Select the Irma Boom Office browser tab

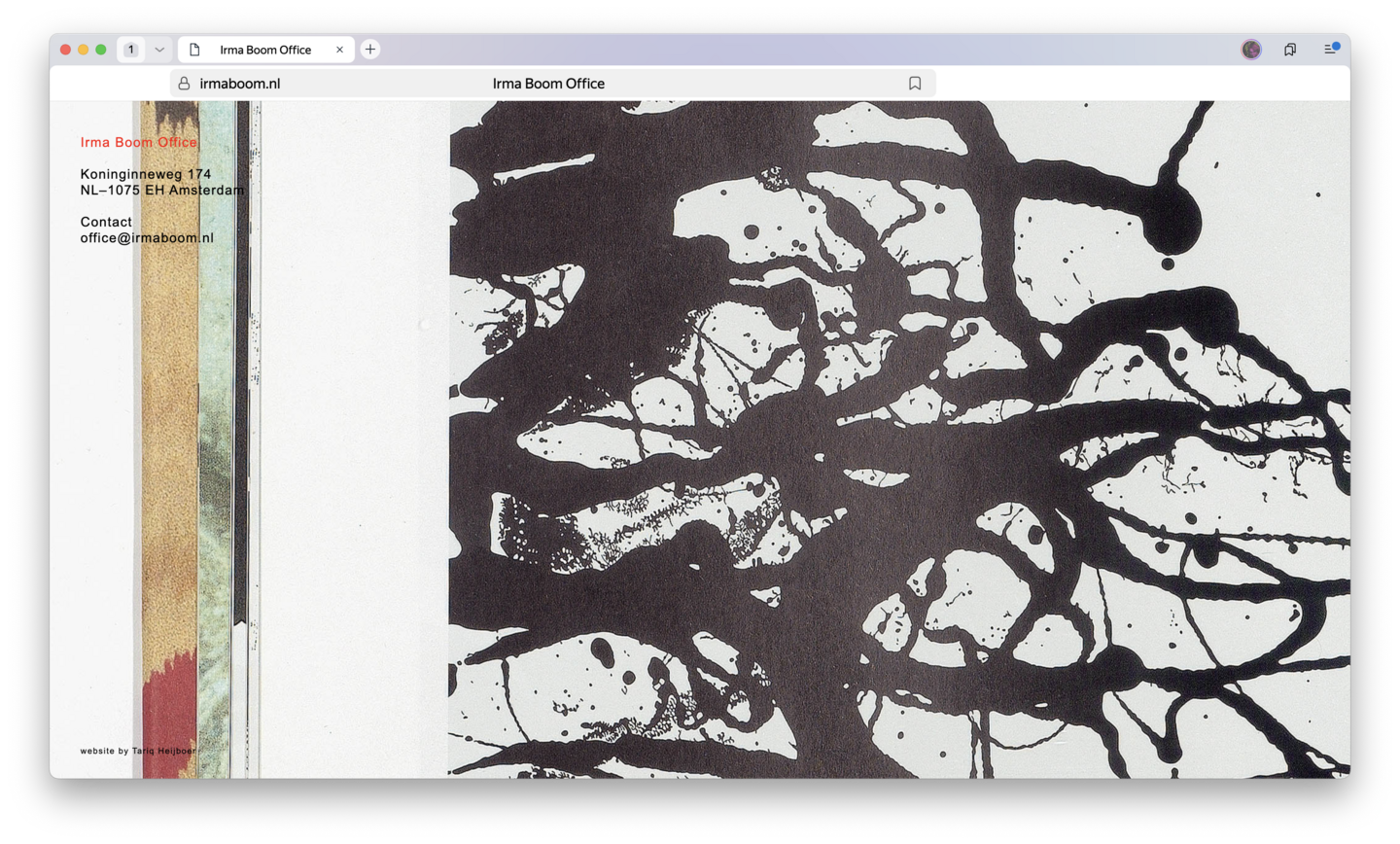click(265, 50)
